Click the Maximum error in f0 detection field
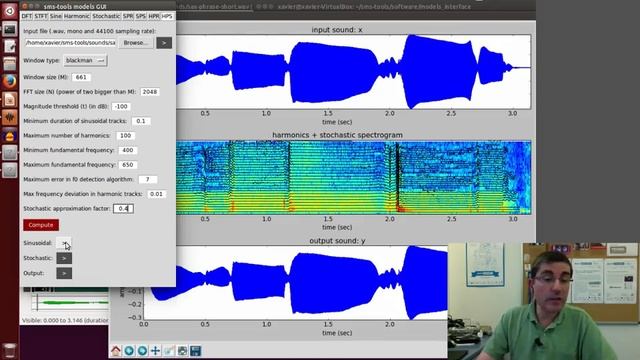 point(148,179)
